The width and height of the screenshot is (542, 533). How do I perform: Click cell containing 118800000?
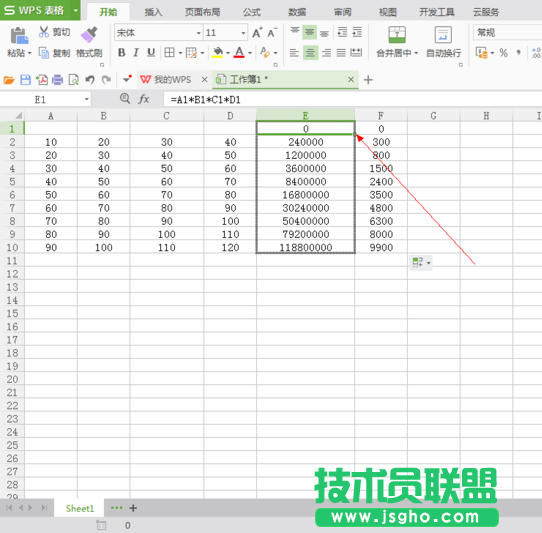(x=306, y=247)
